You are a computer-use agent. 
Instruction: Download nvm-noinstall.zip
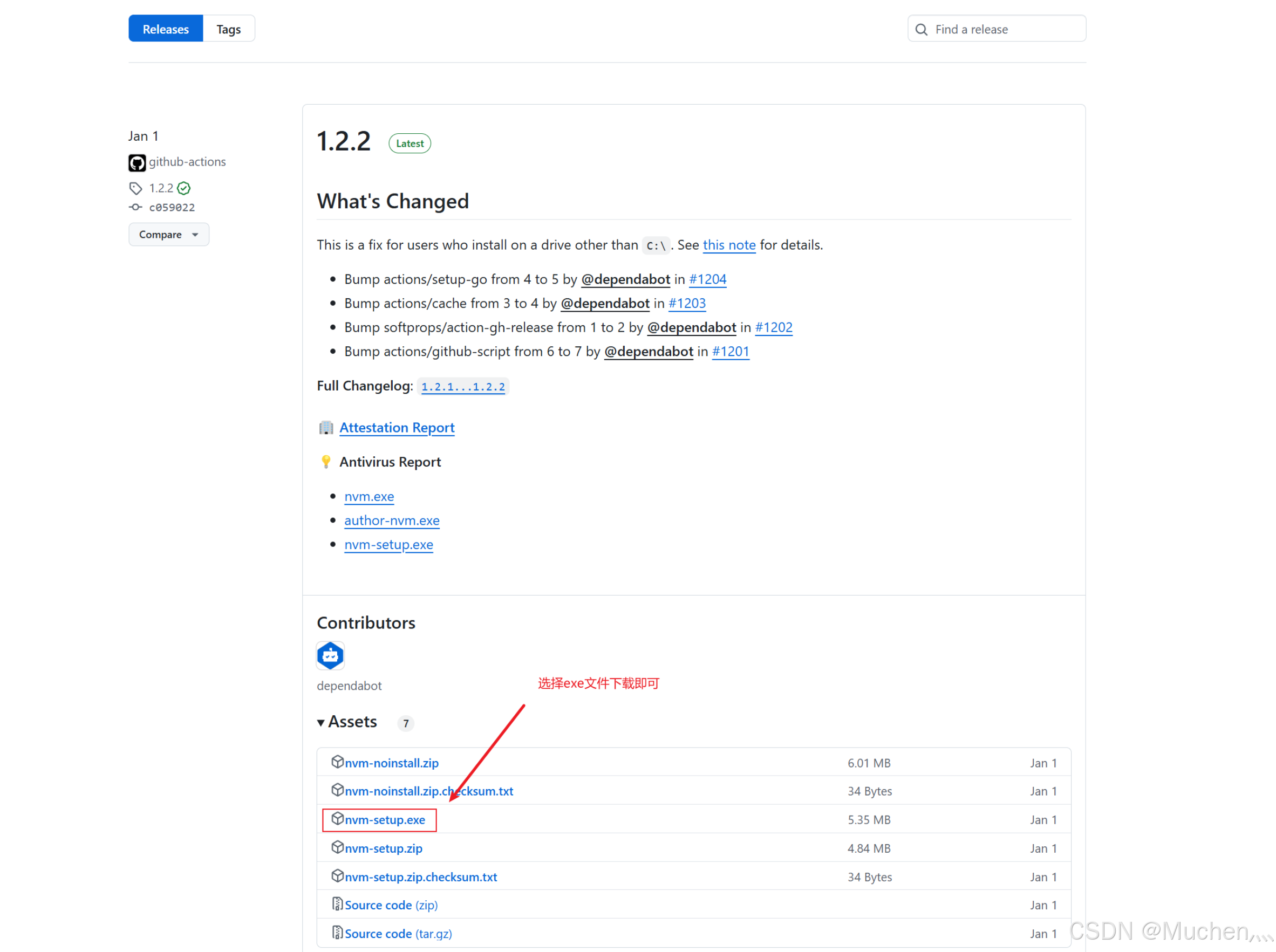[391, 764]
